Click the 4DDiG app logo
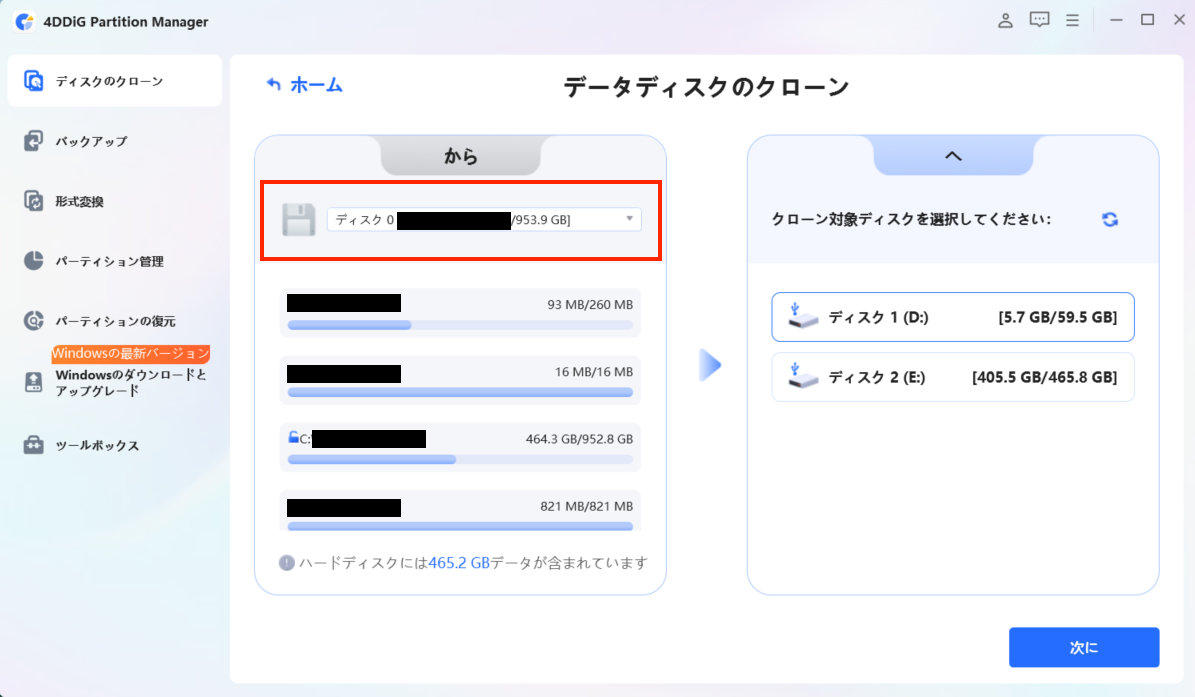This screenshot has height=697, width=1195. [x=24, y=21]
